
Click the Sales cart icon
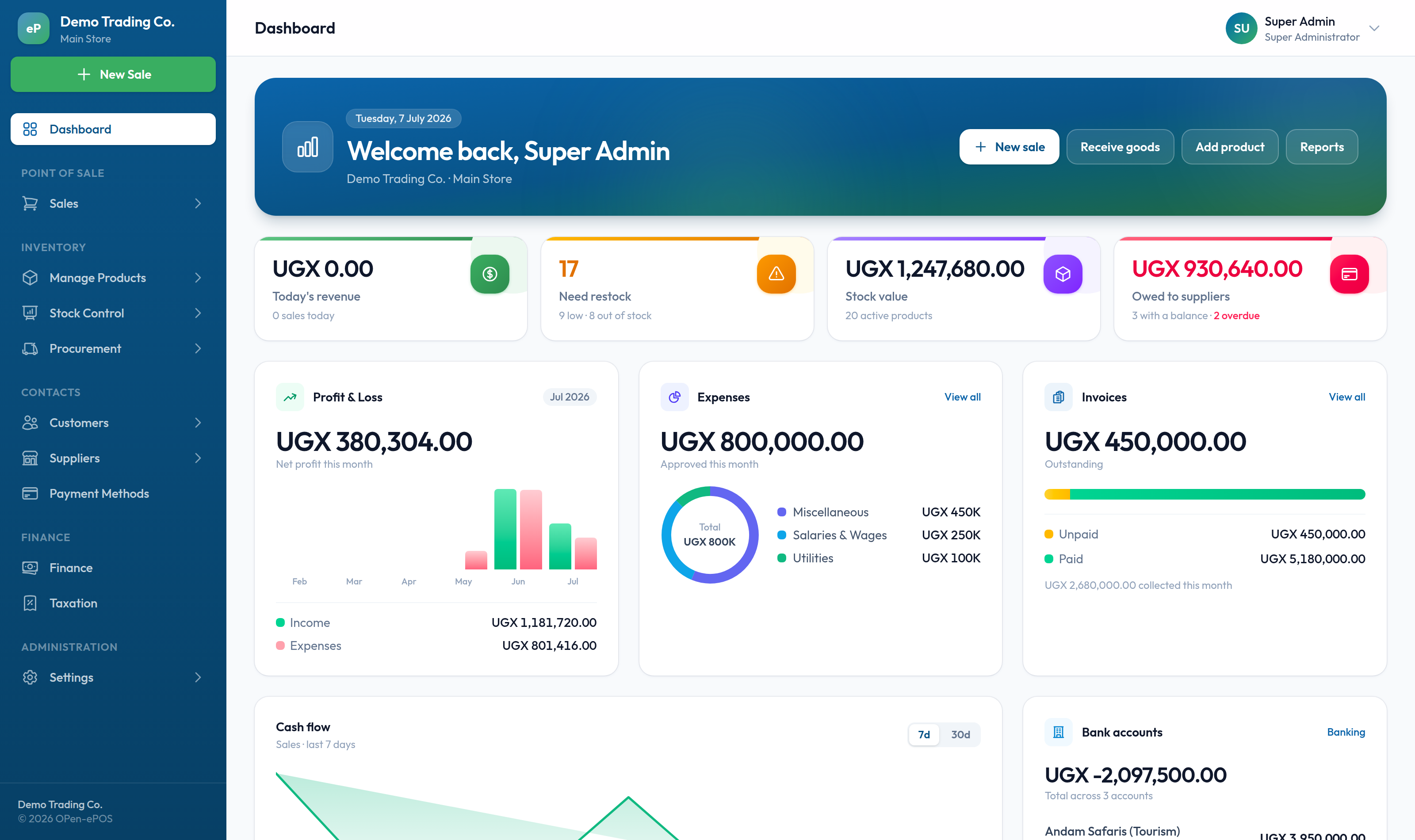pos(30,203)
